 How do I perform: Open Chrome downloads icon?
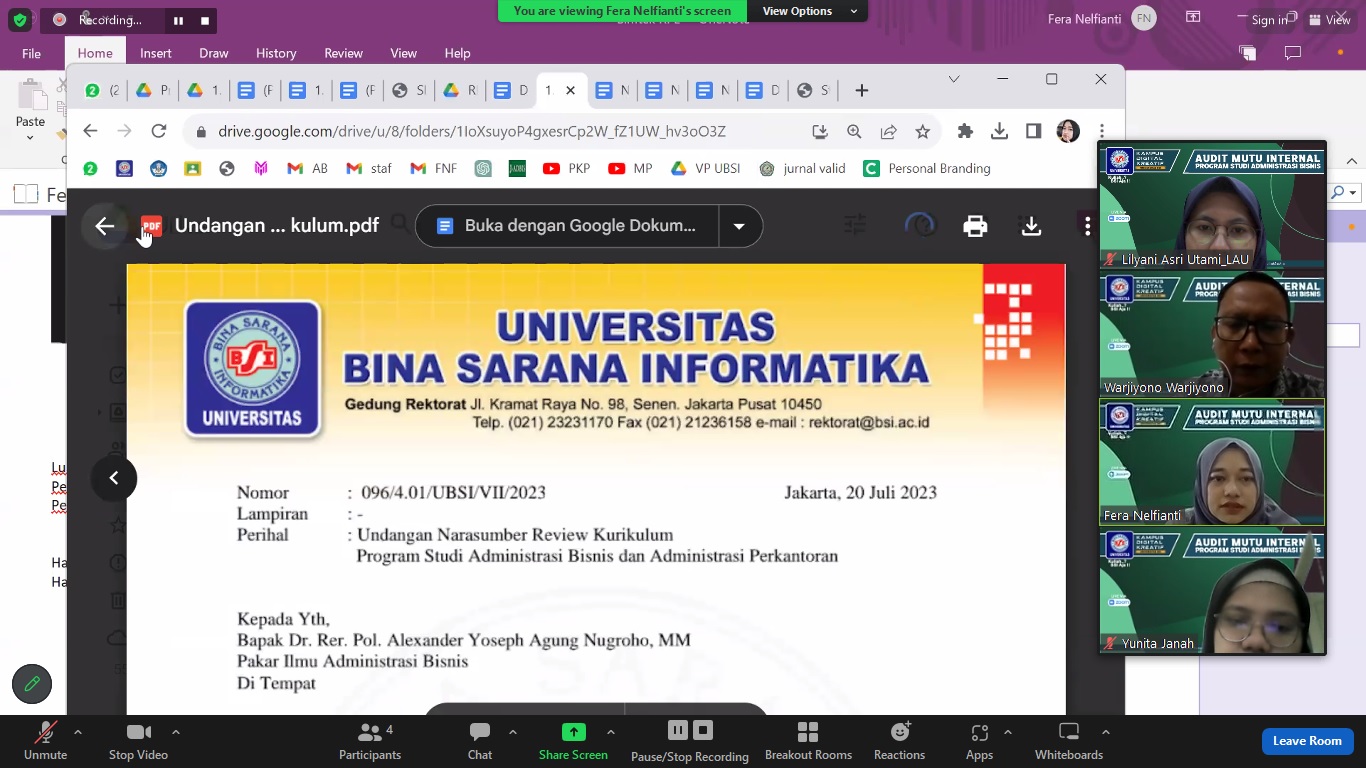(x=999, y=131)
